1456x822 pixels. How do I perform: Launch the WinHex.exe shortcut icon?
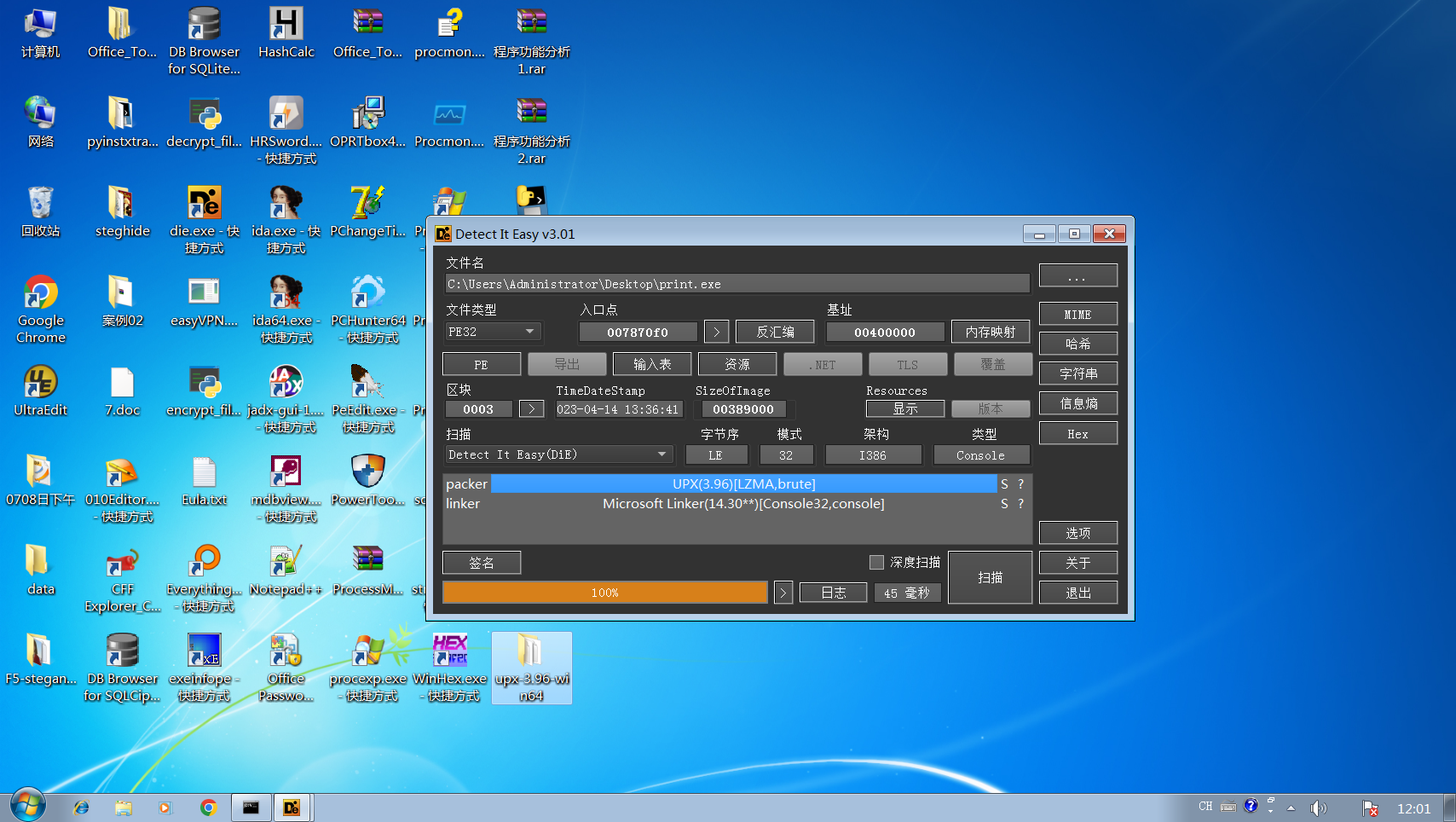pyautogui.click(x=449, y=668)
